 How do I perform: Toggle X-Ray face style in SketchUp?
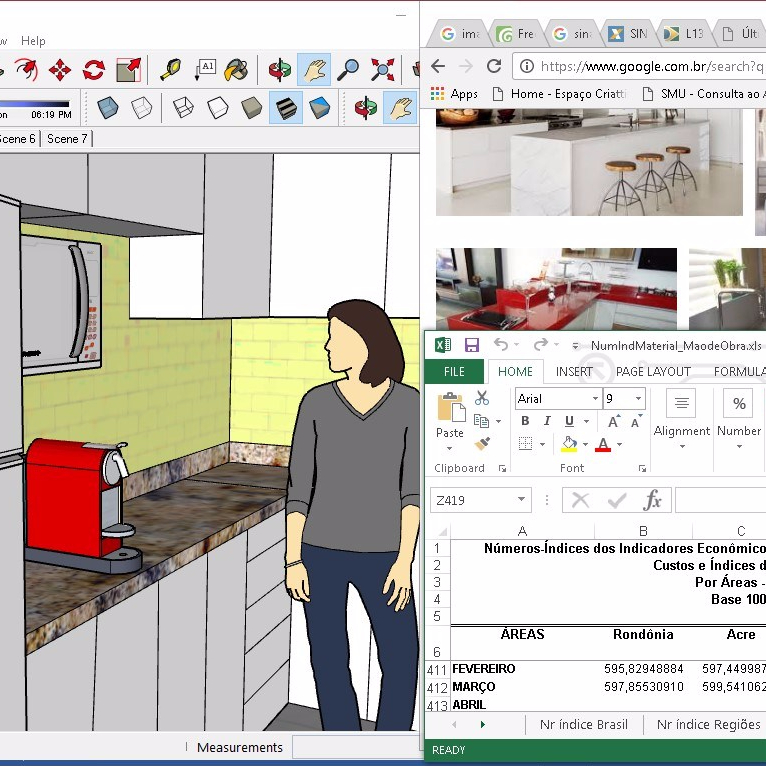(x=108, y=107)
